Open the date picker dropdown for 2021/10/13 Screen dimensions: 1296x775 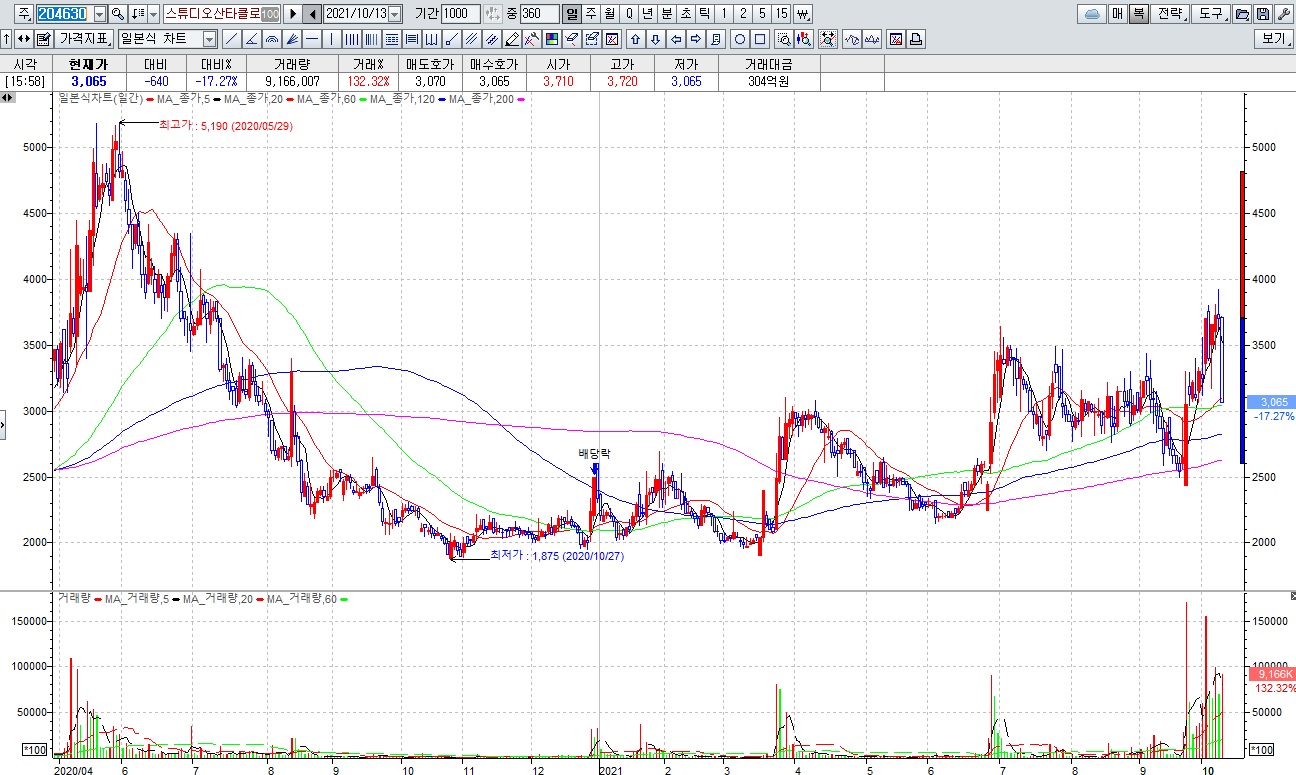pos(394,14)
